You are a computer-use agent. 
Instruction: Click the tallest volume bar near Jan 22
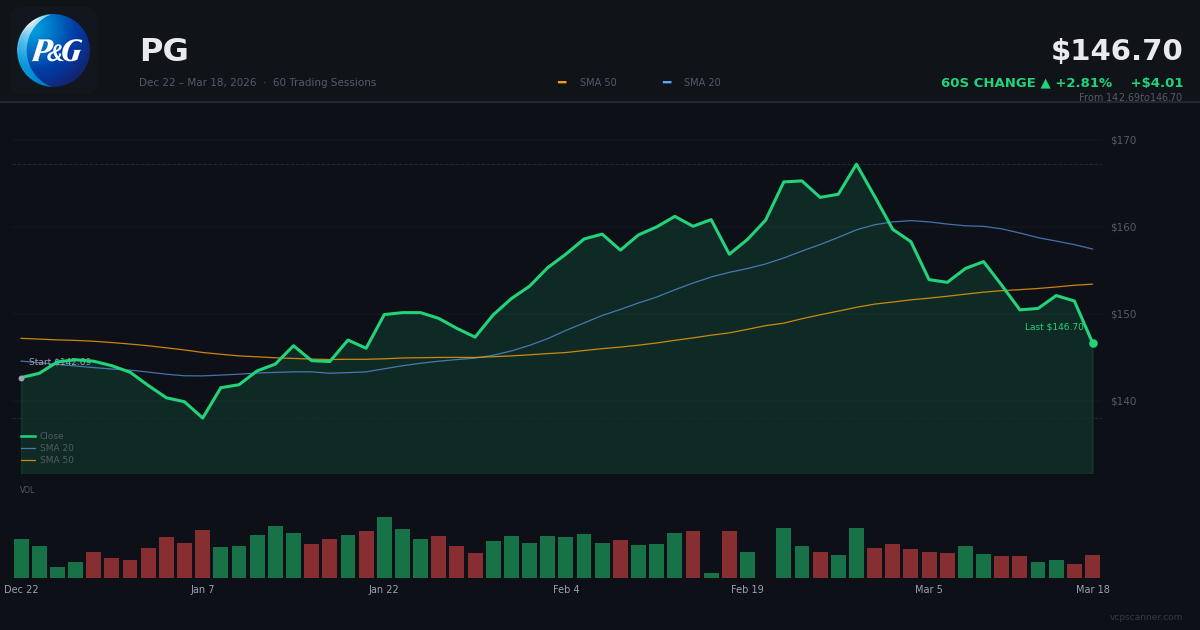pyautogui.click(x=384, y=547)
